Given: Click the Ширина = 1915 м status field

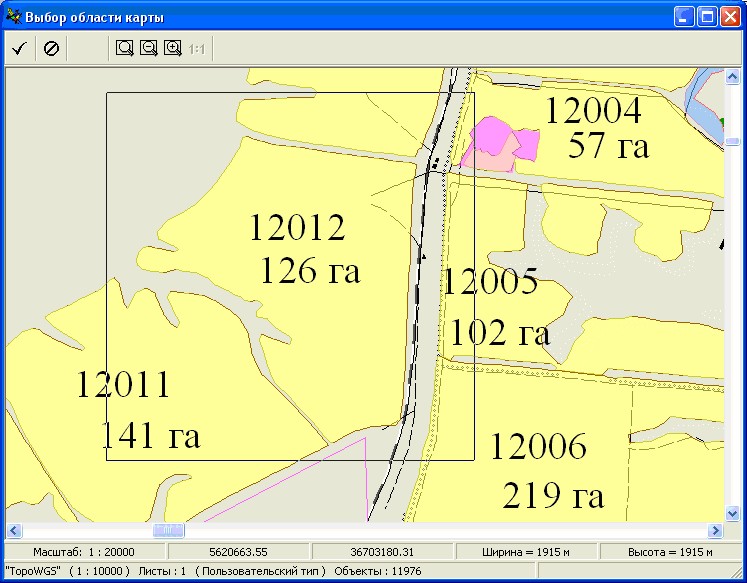Looking at the screenshot, I should click(x=525, y=552).
